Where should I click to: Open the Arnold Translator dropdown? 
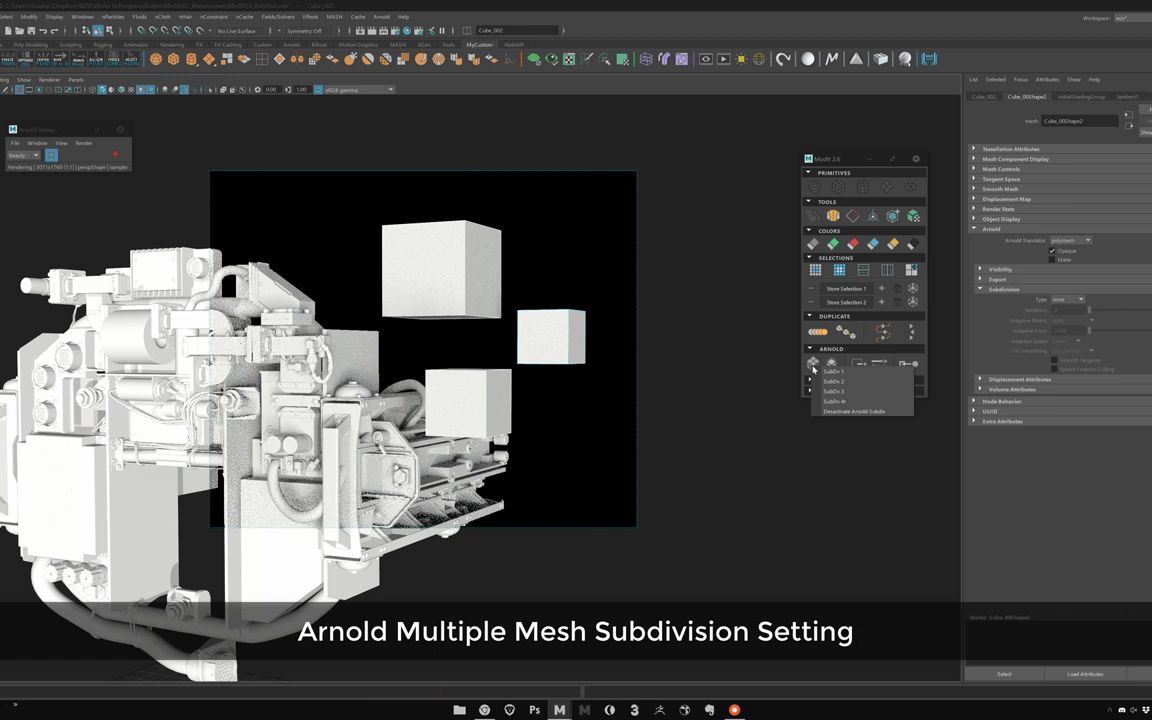(1070, 240)
